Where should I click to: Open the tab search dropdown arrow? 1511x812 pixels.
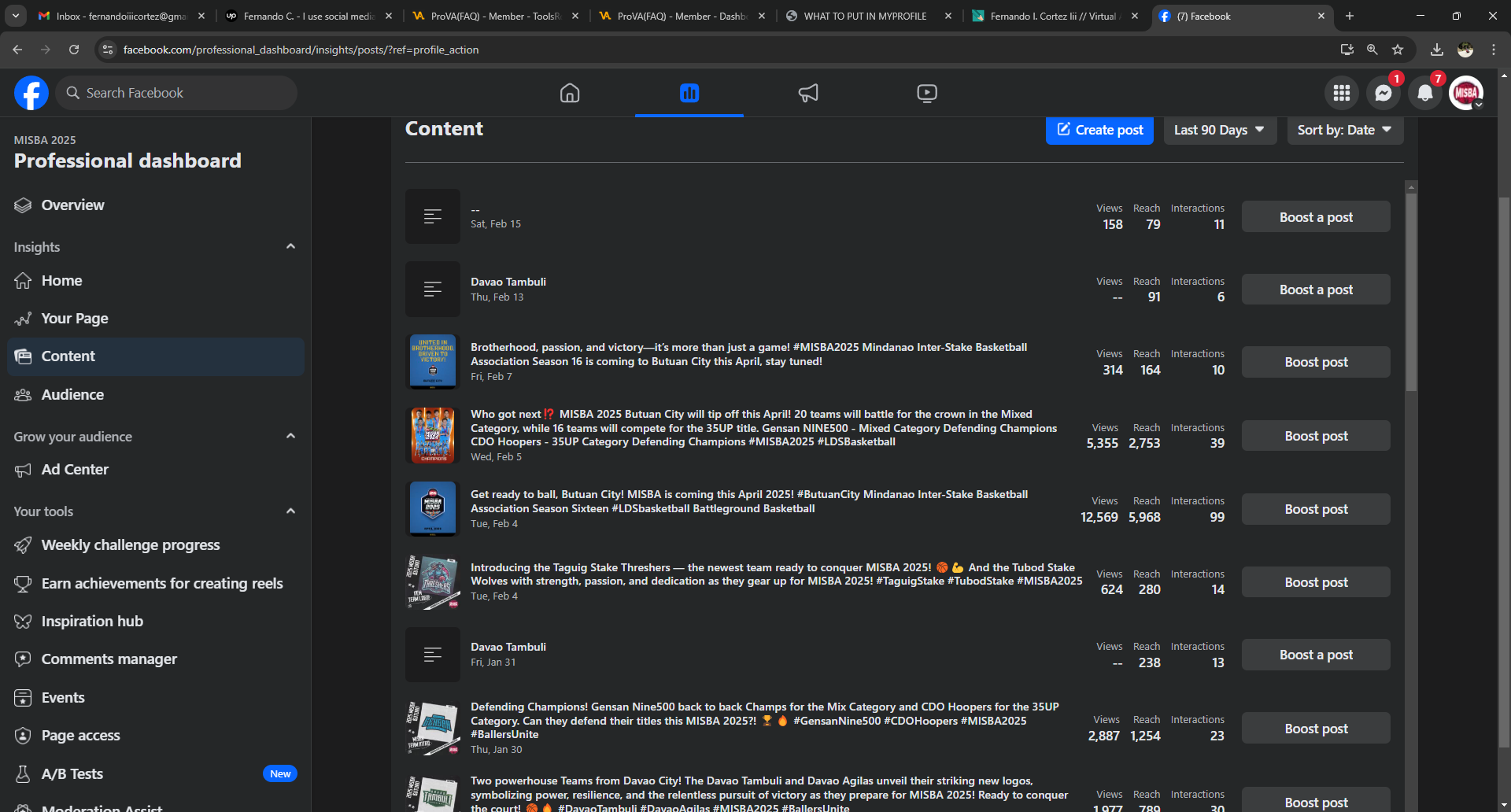pos(16,16)
